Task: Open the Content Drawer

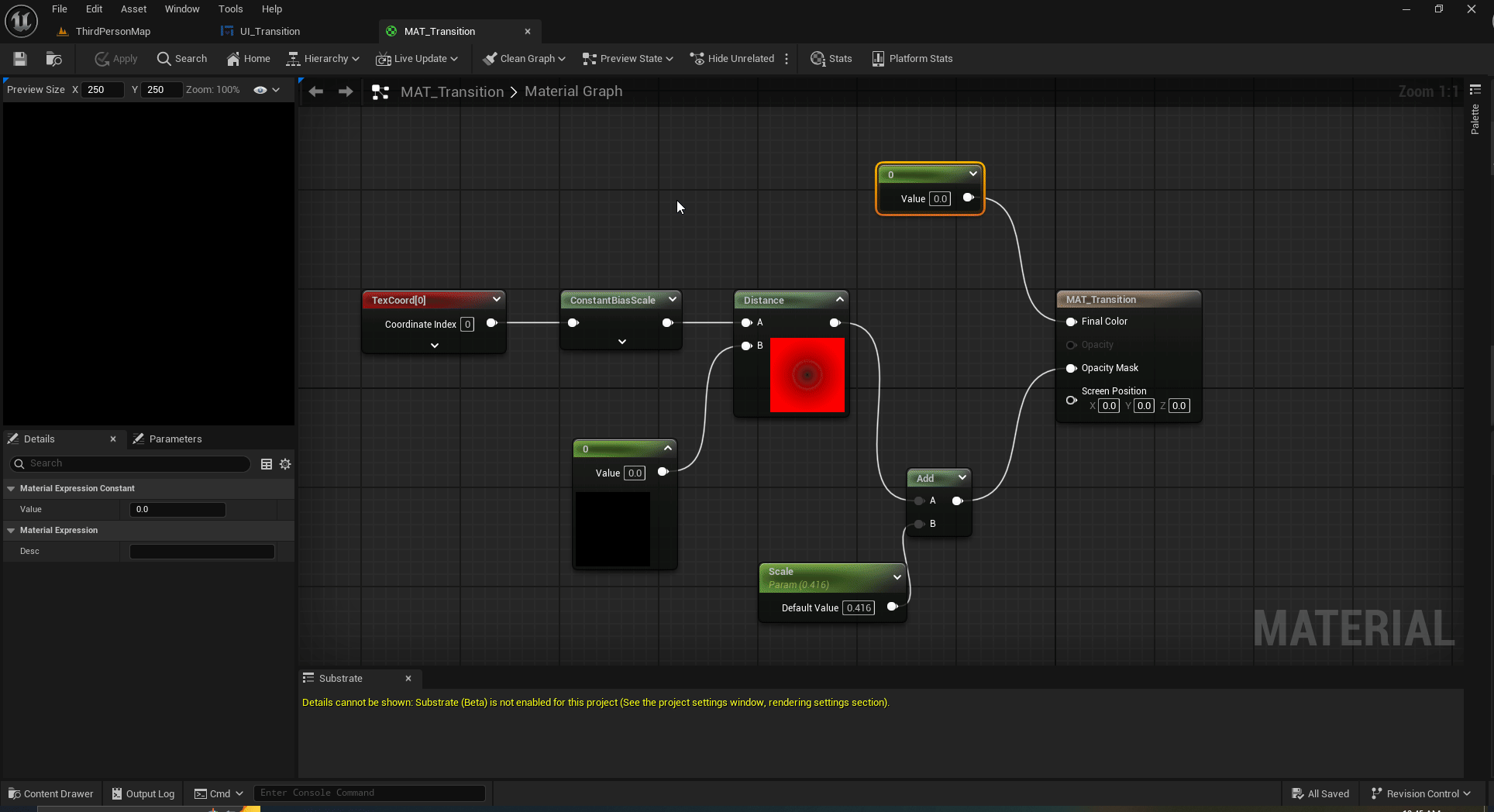Action: (50, 793)
